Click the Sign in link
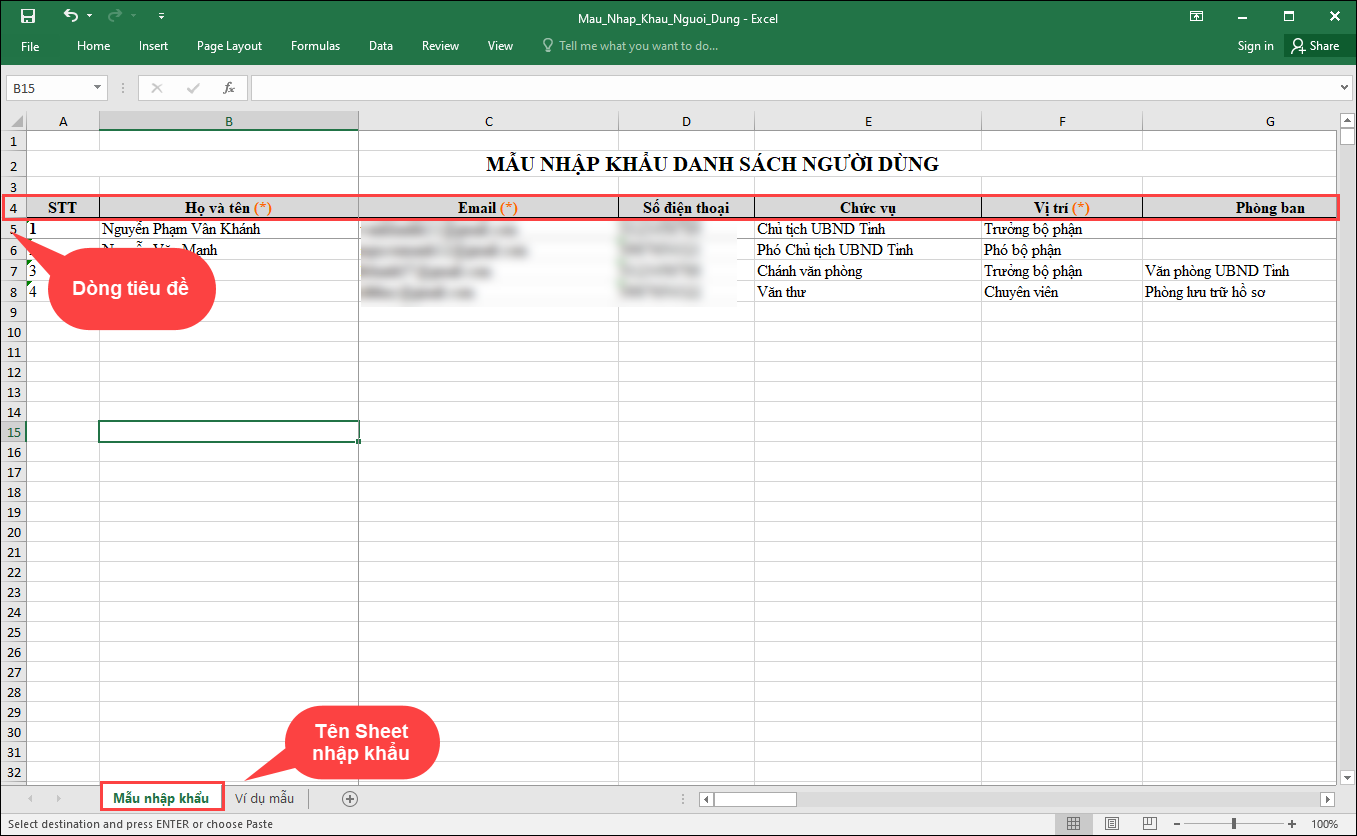 pos(1255,46)
